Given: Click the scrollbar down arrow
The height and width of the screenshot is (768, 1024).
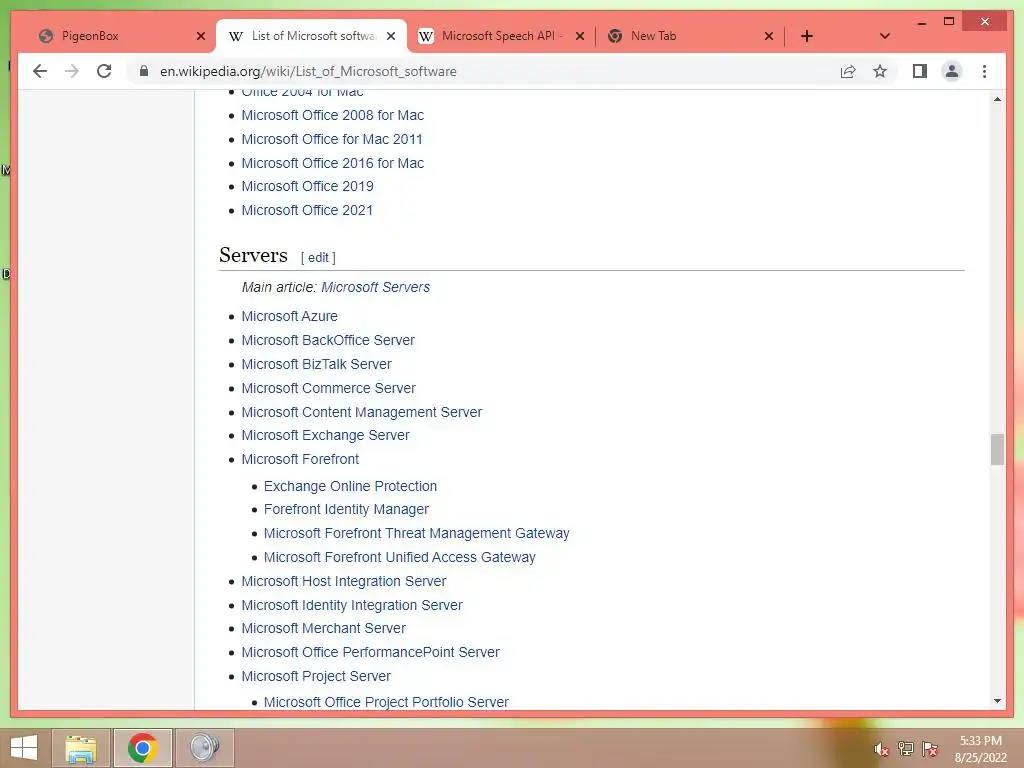Looking at the screenshot, I should [997, 701].
